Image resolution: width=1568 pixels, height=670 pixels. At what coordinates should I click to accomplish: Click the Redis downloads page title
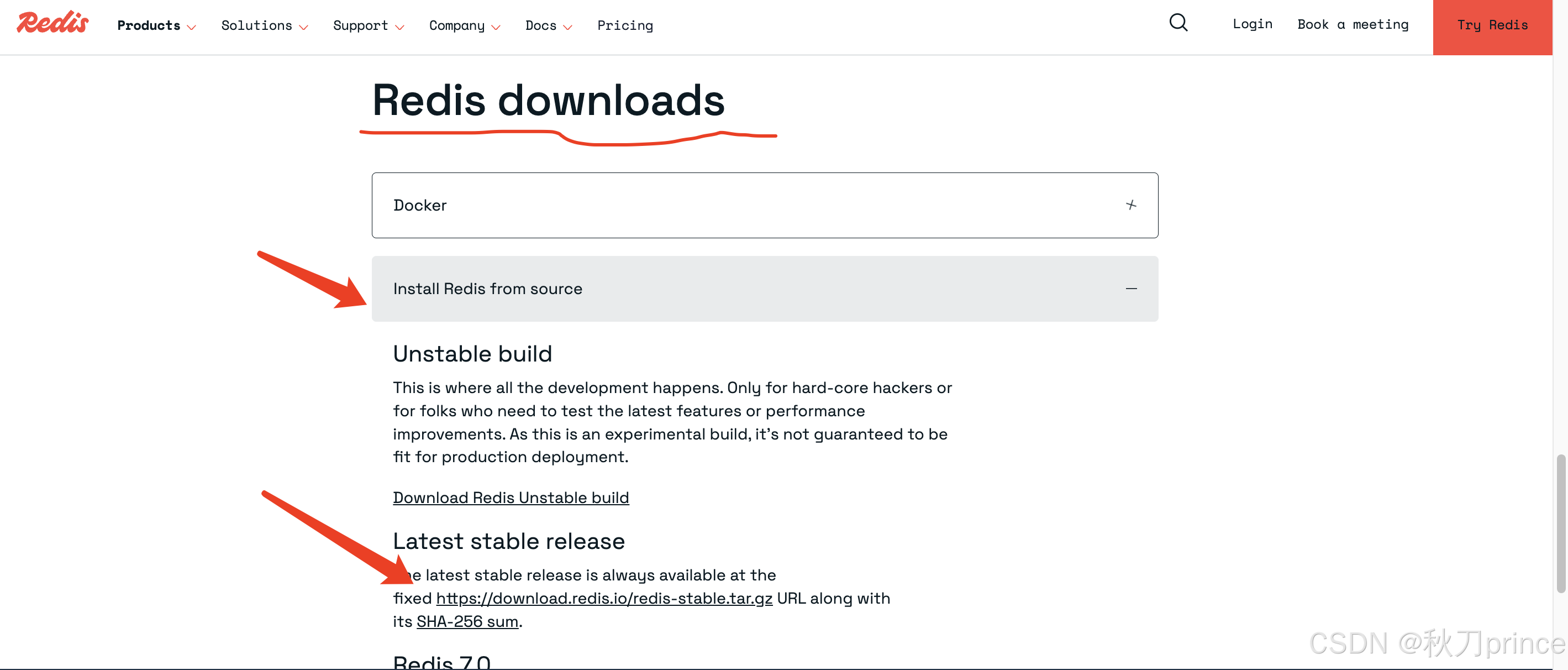[x=549, y=100]
